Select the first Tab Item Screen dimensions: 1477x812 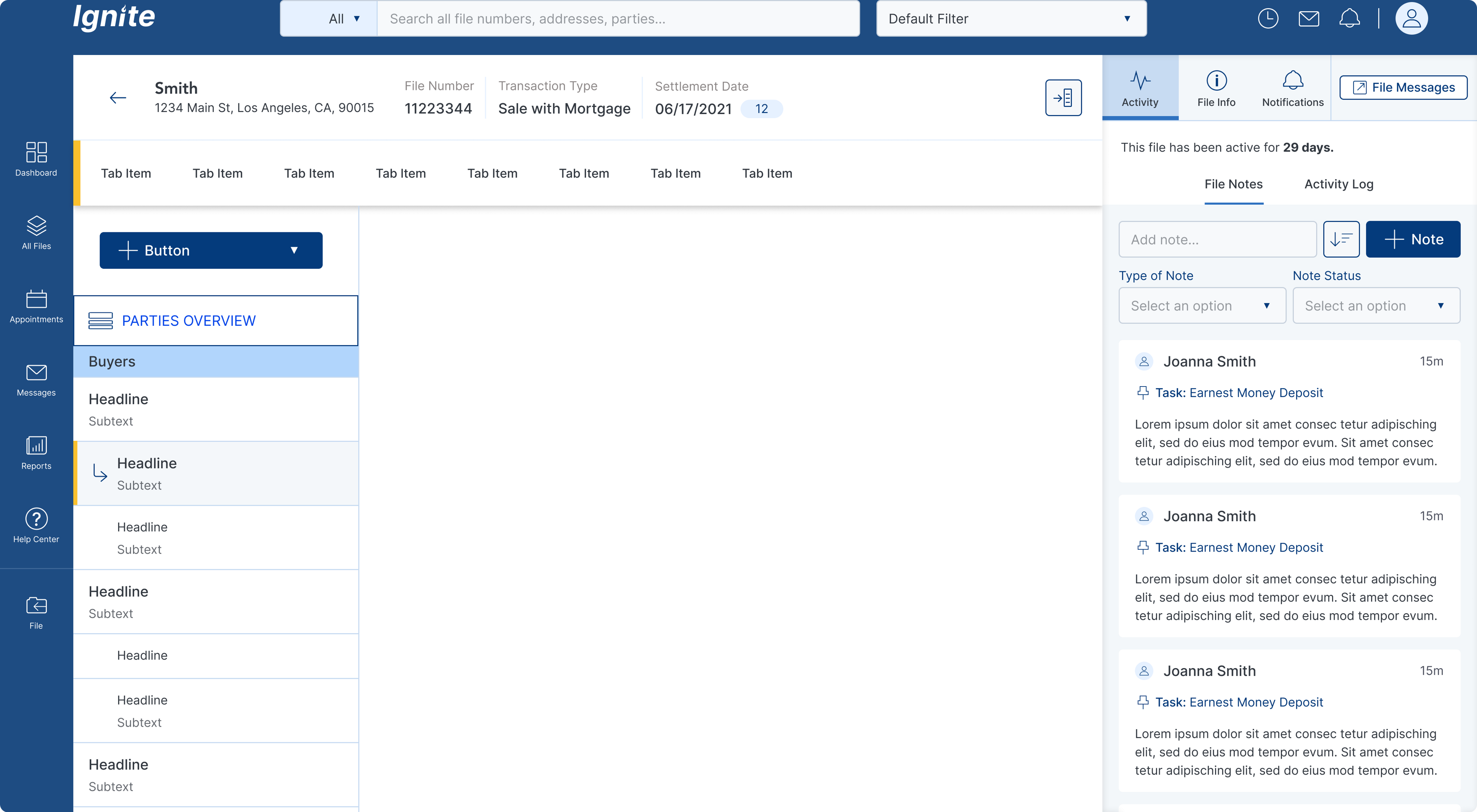click(x=126, y=173)
